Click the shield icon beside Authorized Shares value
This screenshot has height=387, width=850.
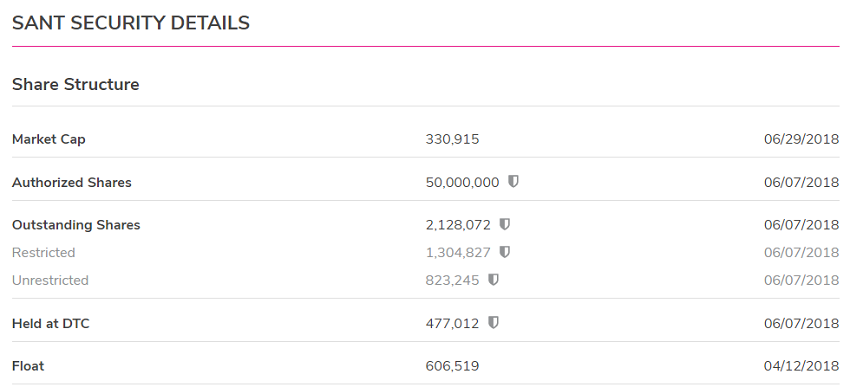[513, 182]
